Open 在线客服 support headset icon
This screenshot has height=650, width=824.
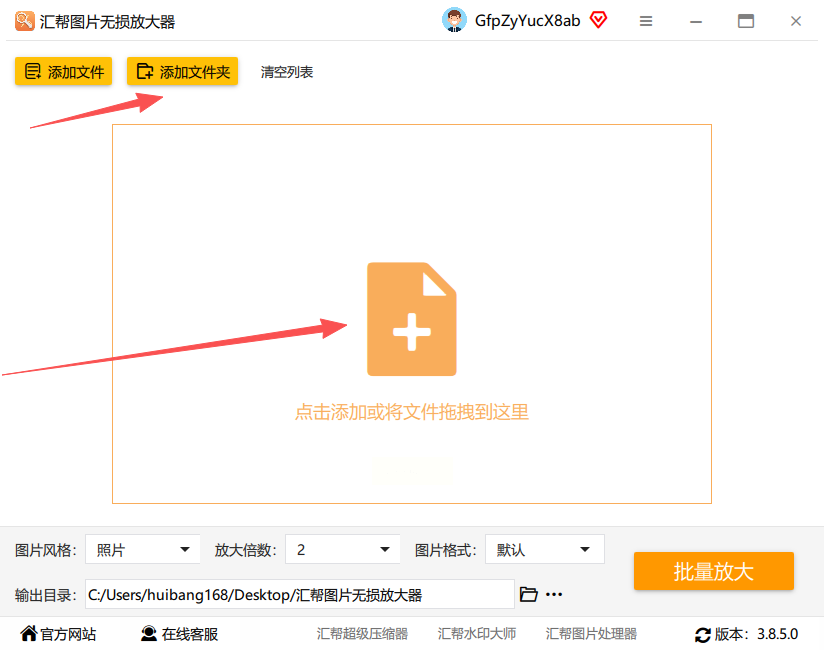coord(149,634)
